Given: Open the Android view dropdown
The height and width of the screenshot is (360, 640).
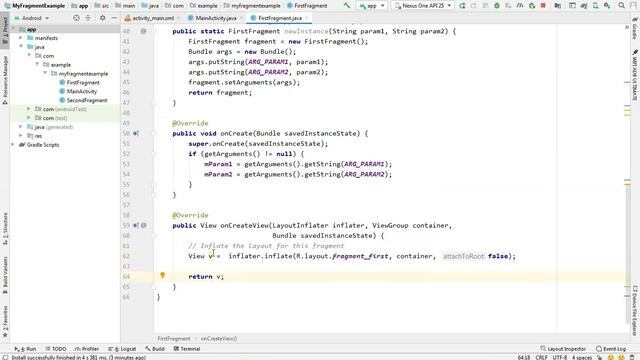Looking at the screenshot, I should click(x=32, y=18).
